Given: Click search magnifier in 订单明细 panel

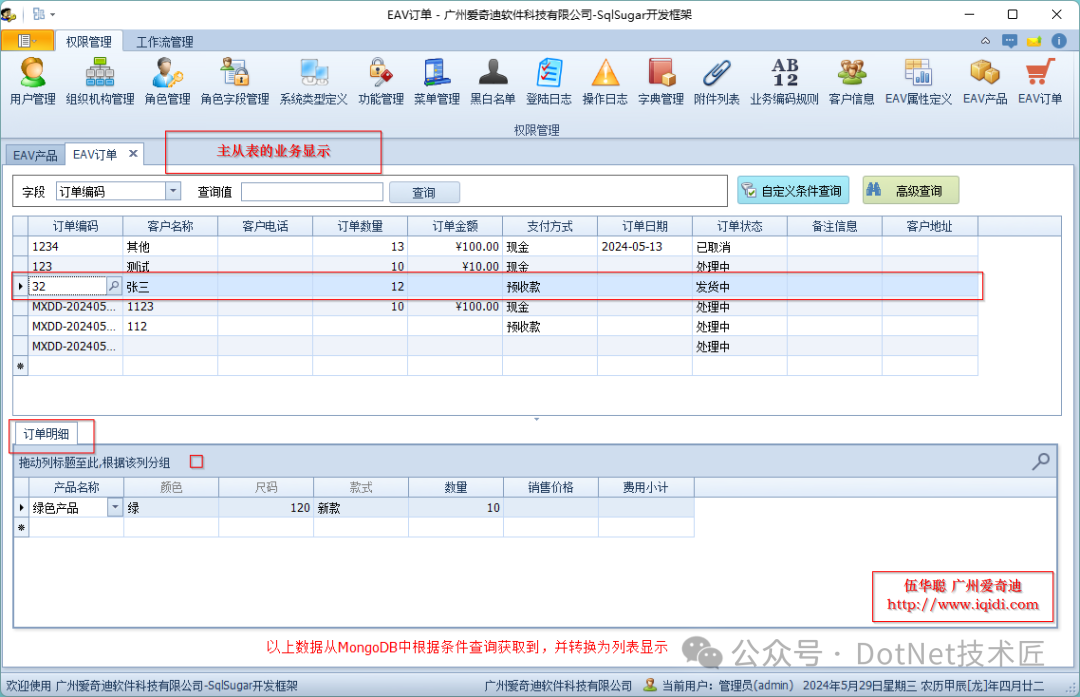Looking at the screenshot, I should click(1041, 461).
